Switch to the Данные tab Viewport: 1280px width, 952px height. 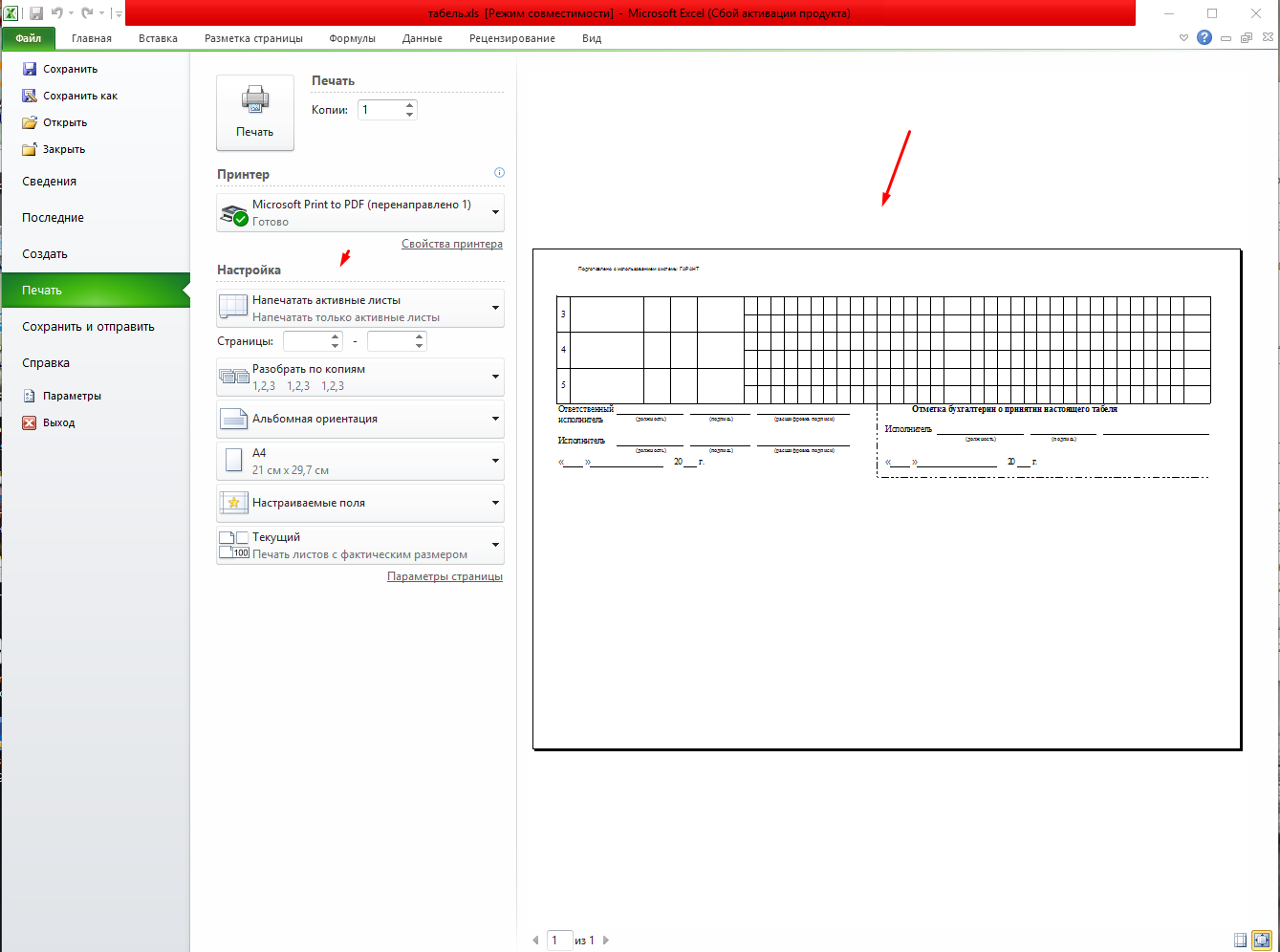[x=423, y=38]
